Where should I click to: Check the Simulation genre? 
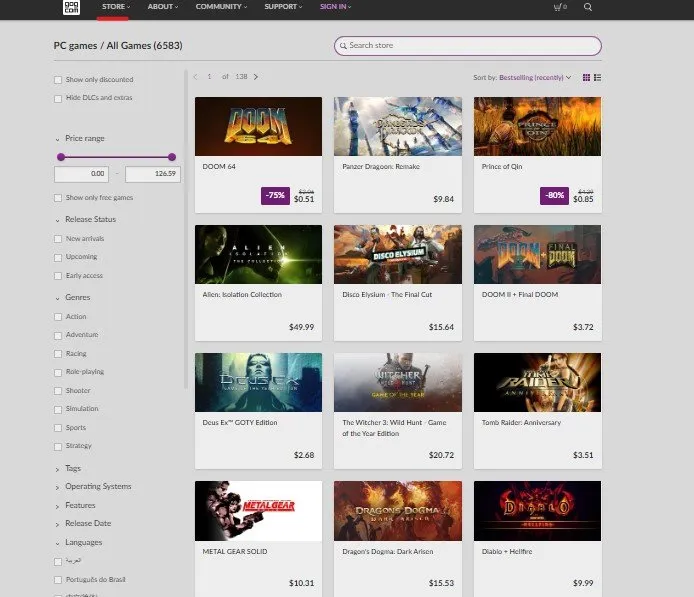58,409
